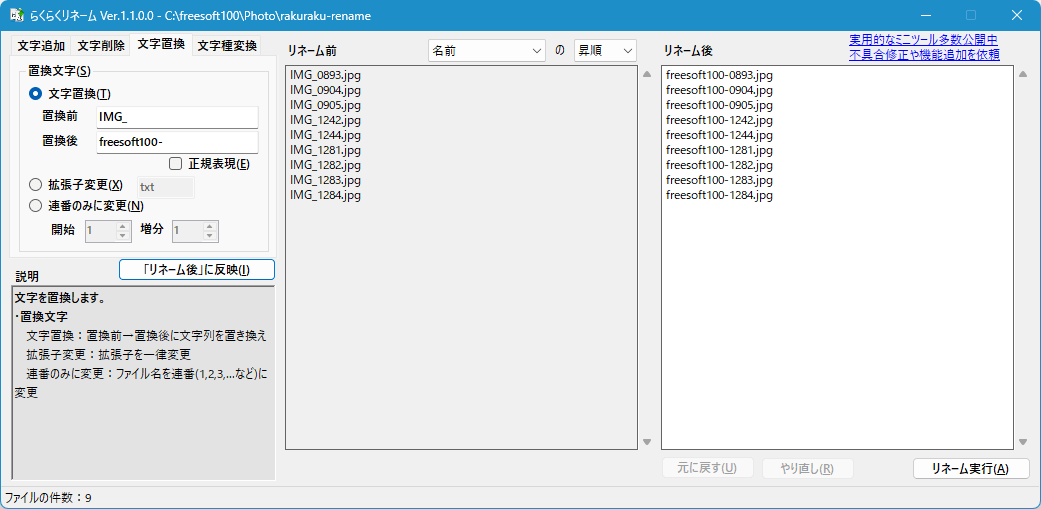Expand the 昇順 sort order dropdown
This screenshot has height=509, width=1041.
click(x=605, y=50)
